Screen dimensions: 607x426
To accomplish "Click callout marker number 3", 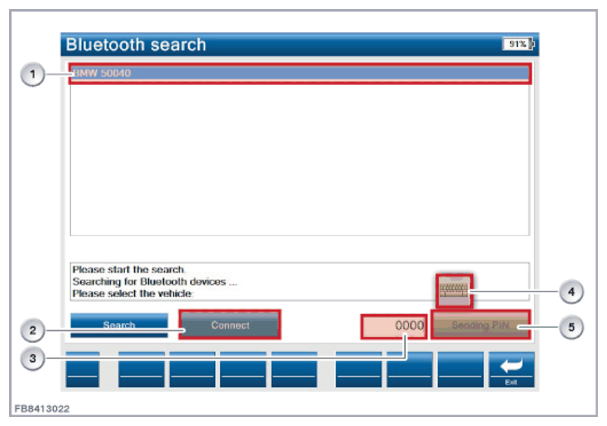I will click(33, 361).
